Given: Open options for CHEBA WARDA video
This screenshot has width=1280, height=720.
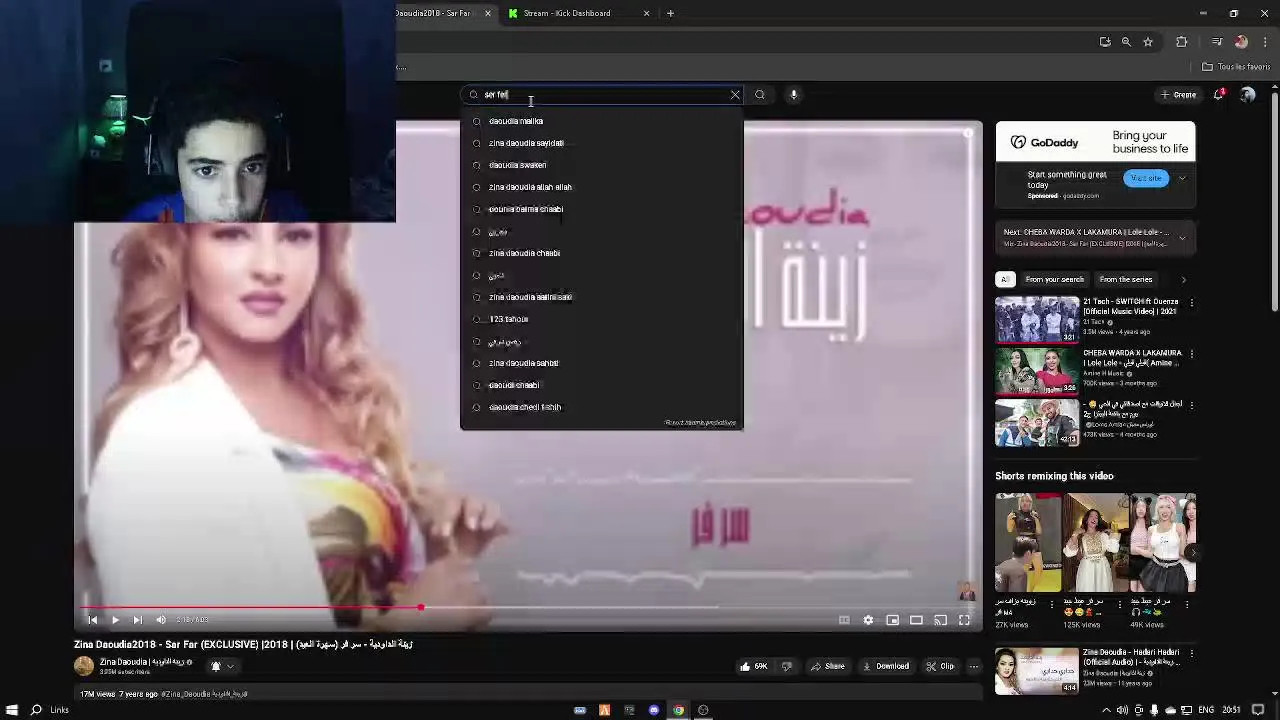Looking at the screenshot, I should tap(1191, 354).
